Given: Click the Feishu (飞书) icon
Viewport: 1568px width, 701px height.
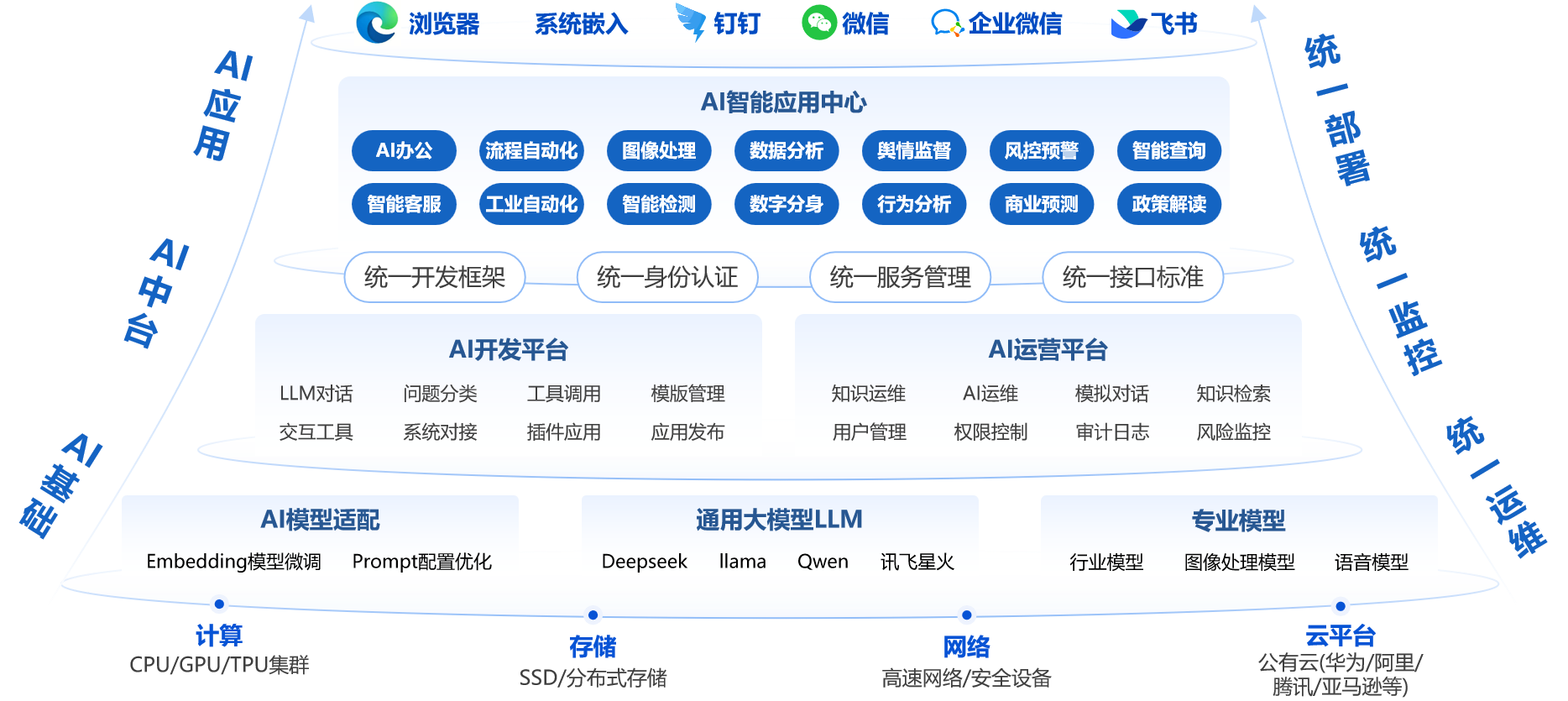Looking at the screenshot, I should click(1127, 24).
